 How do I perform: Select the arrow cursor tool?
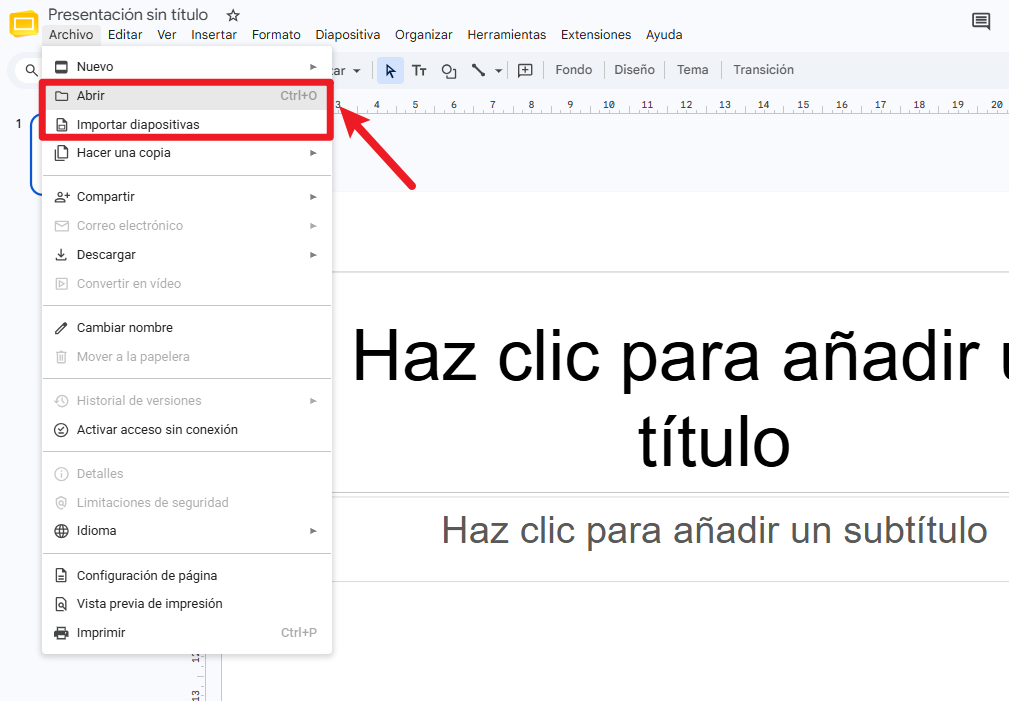tap(390, 70)
